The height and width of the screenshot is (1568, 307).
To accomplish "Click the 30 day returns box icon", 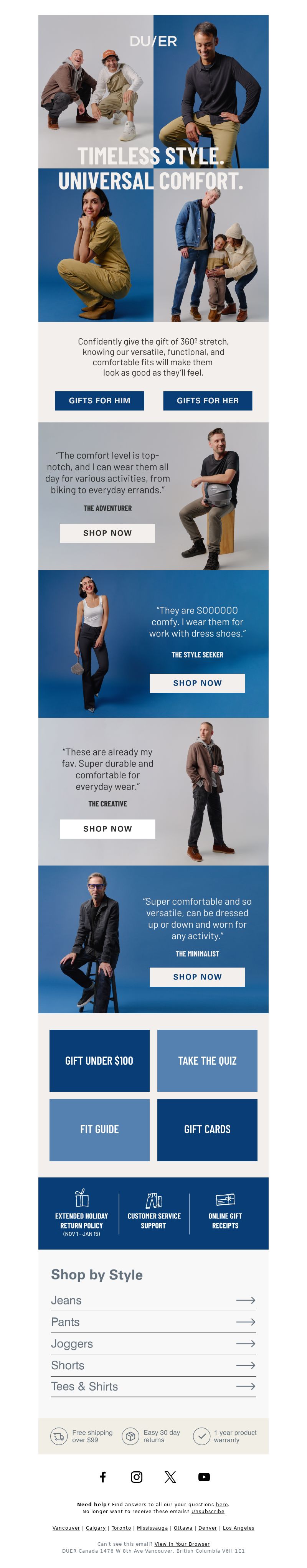I will [x=130, y=1436].
